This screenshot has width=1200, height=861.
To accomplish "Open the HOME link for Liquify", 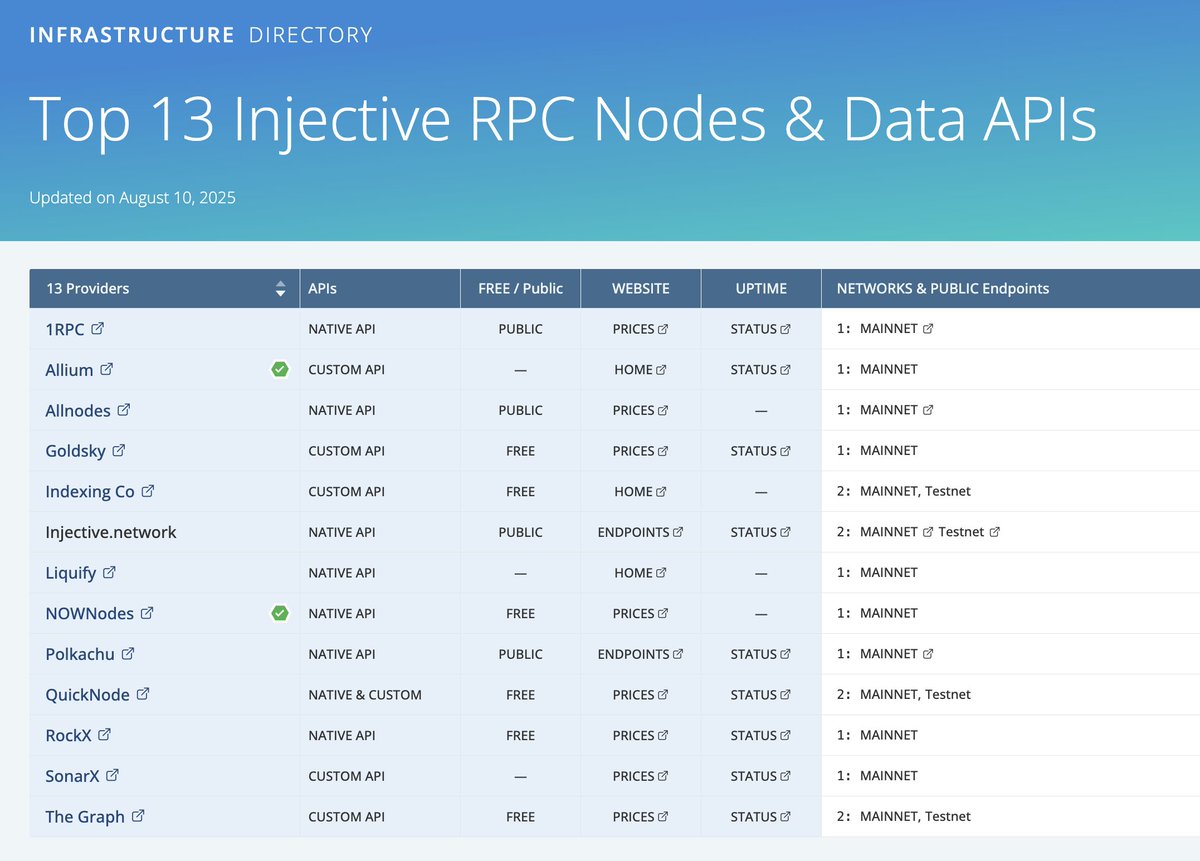I will 640,573.
